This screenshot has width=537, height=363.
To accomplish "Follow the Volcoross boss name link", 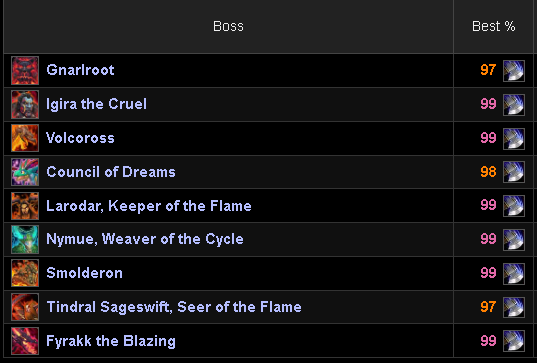I will pyautogui.click(x=80, y=138).
